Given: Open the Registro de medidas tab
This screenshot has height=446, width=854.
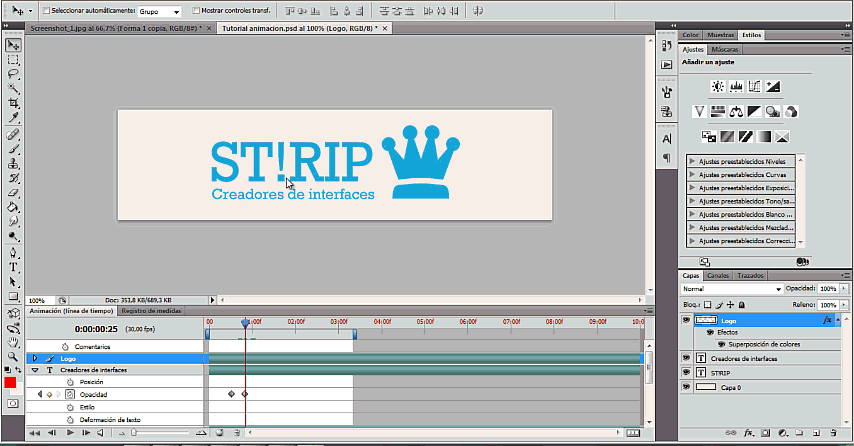Looking at the screenshot, I should coord(151,311).
